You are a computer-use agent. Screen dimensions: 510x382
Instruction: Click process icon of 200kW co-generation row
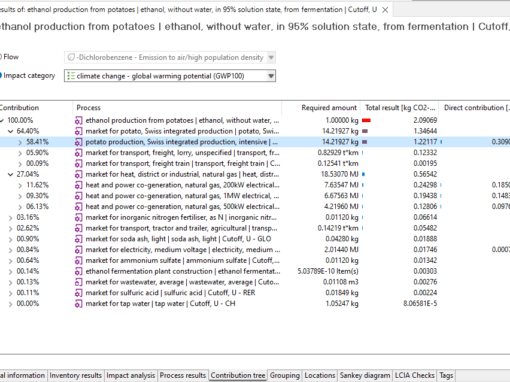click(78, 185)
